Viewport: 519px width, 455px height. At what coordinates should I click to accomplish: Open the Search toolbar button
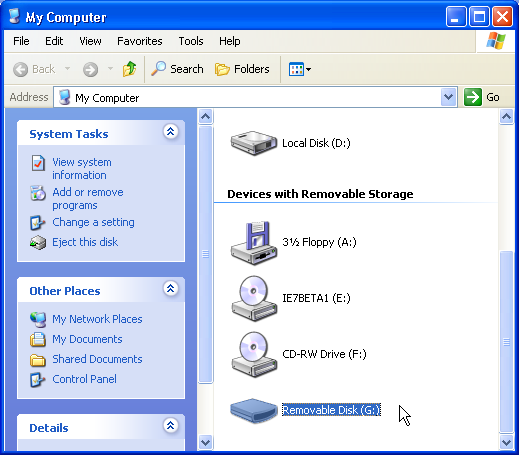[x=177, y=69]
